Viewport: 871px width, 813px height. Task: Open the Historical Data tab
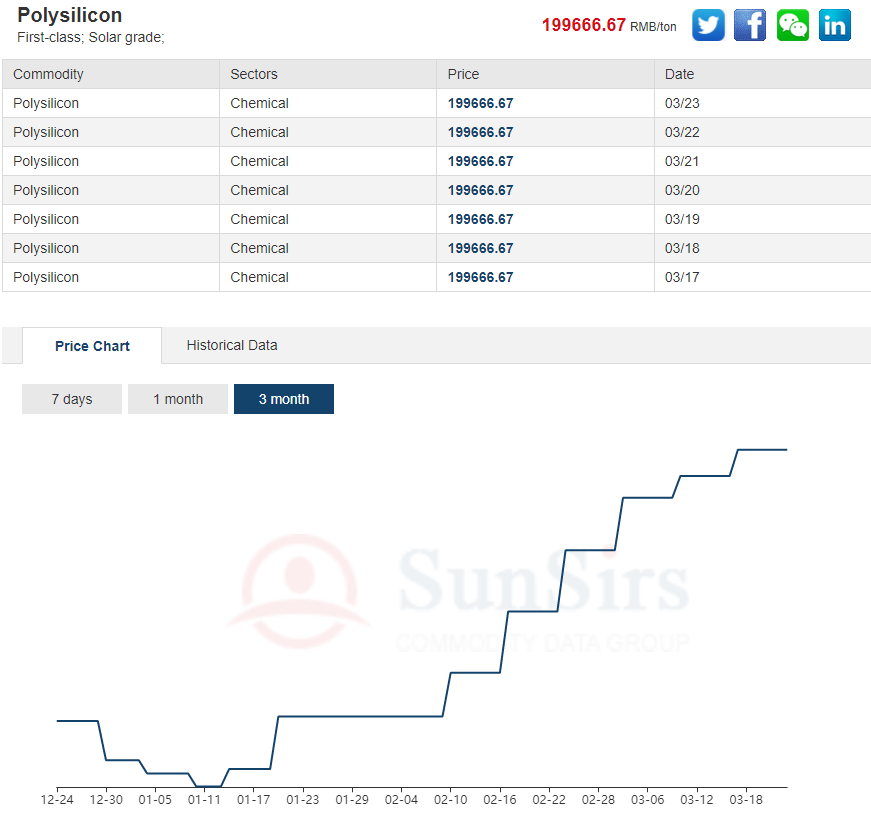point(232,345)
